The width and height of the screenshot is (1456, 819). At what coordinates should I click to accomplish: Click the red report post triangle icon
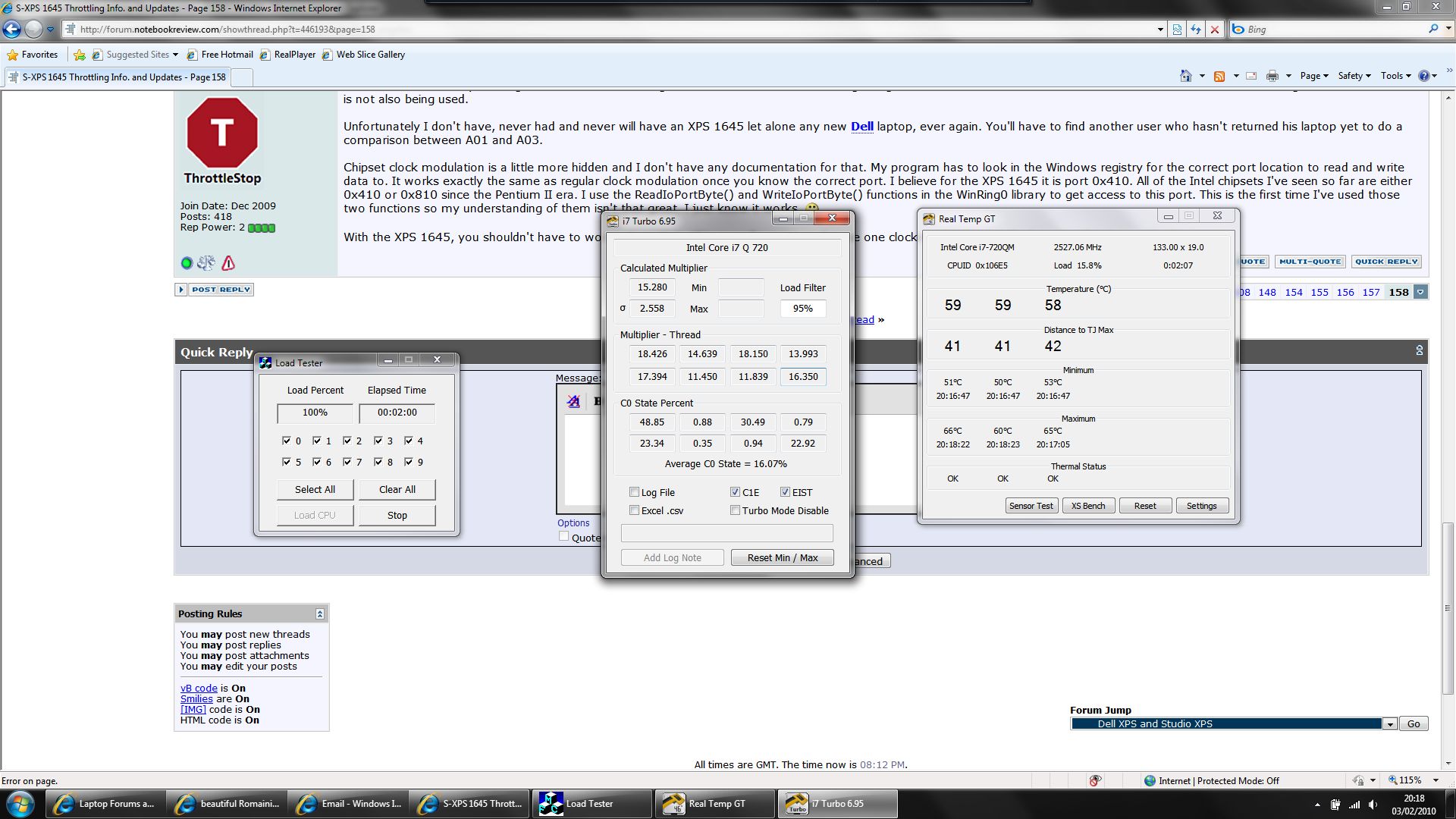[x=228, y=263]
